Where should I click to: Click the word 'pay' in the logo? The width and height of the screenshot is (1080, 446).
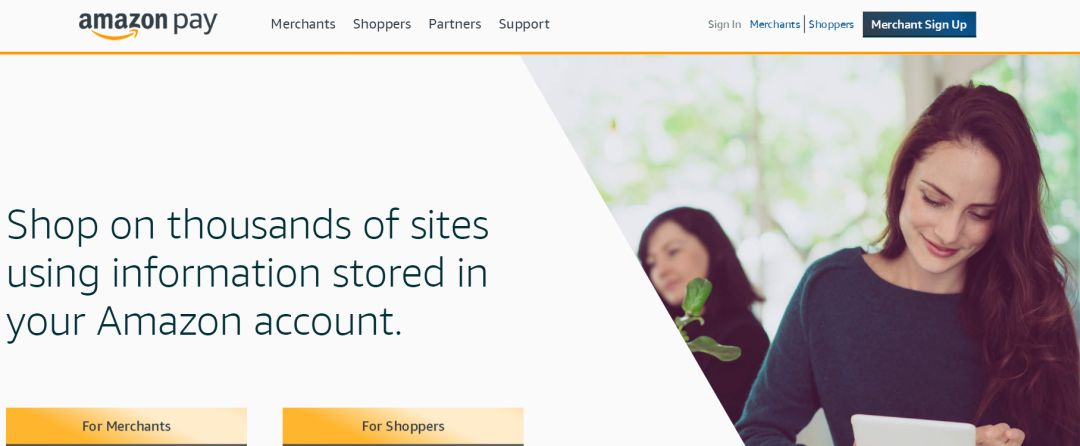(x=195, y=24)
